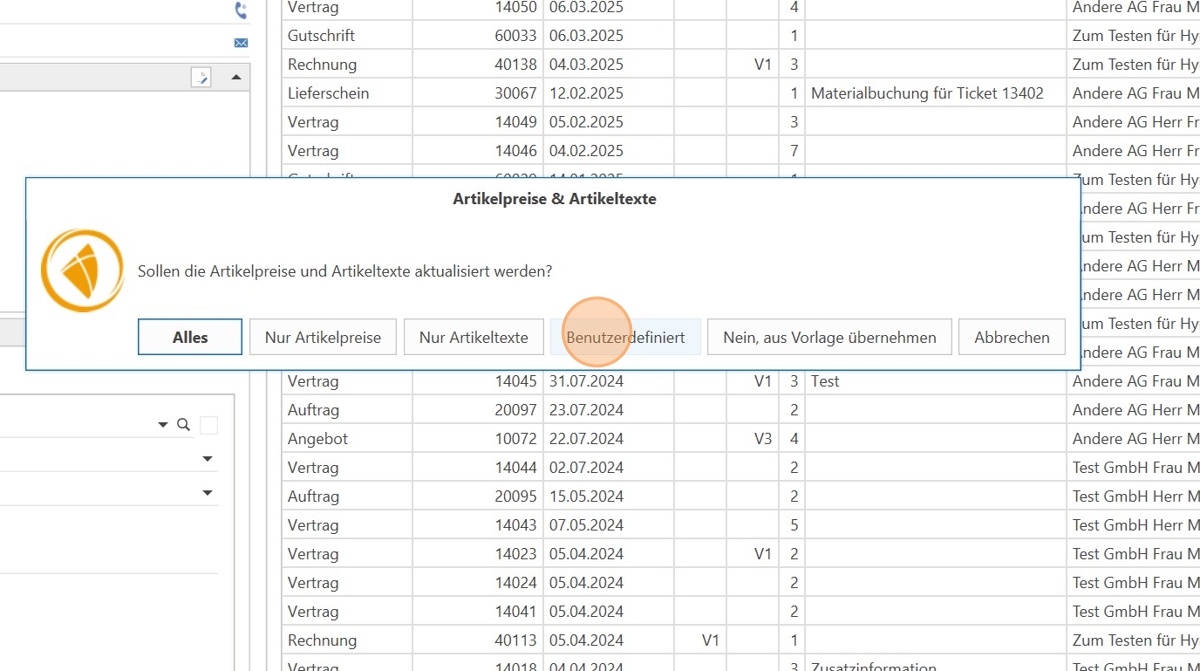This screenshot has height=671, width=1200.
Task: Click the orange application logo in dialog
Action: point(82,271)
